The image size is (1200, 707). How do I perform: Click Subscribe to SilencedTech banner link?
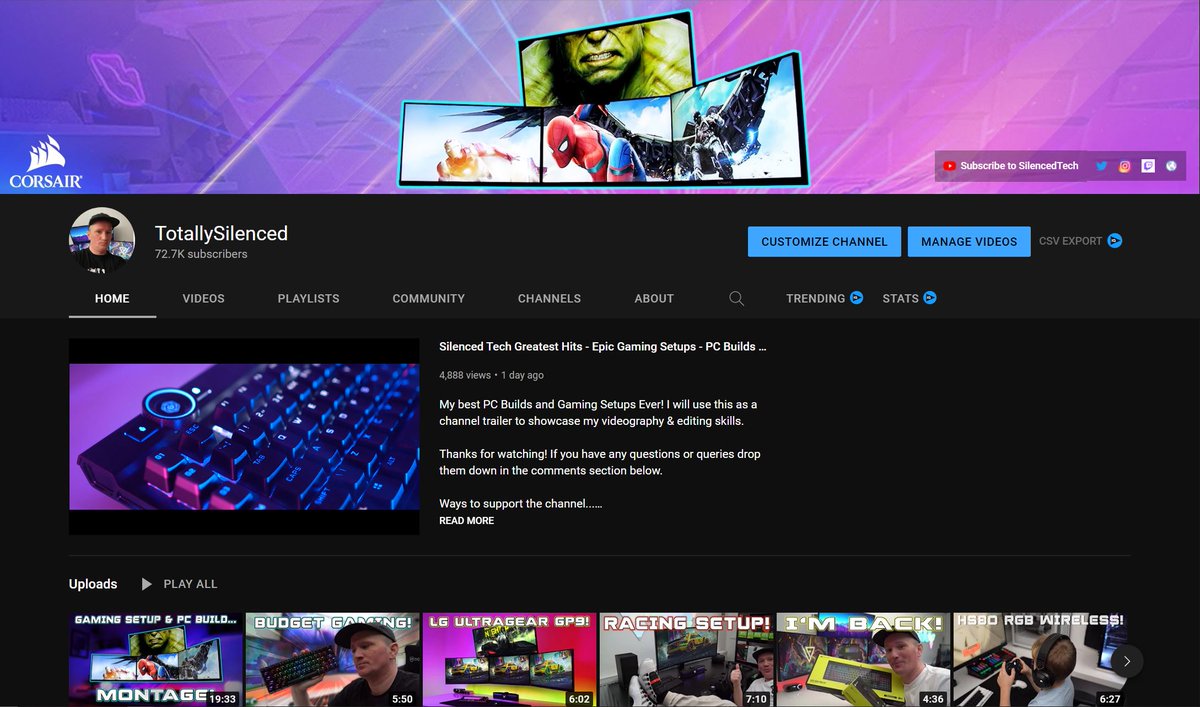point(1011,166)
